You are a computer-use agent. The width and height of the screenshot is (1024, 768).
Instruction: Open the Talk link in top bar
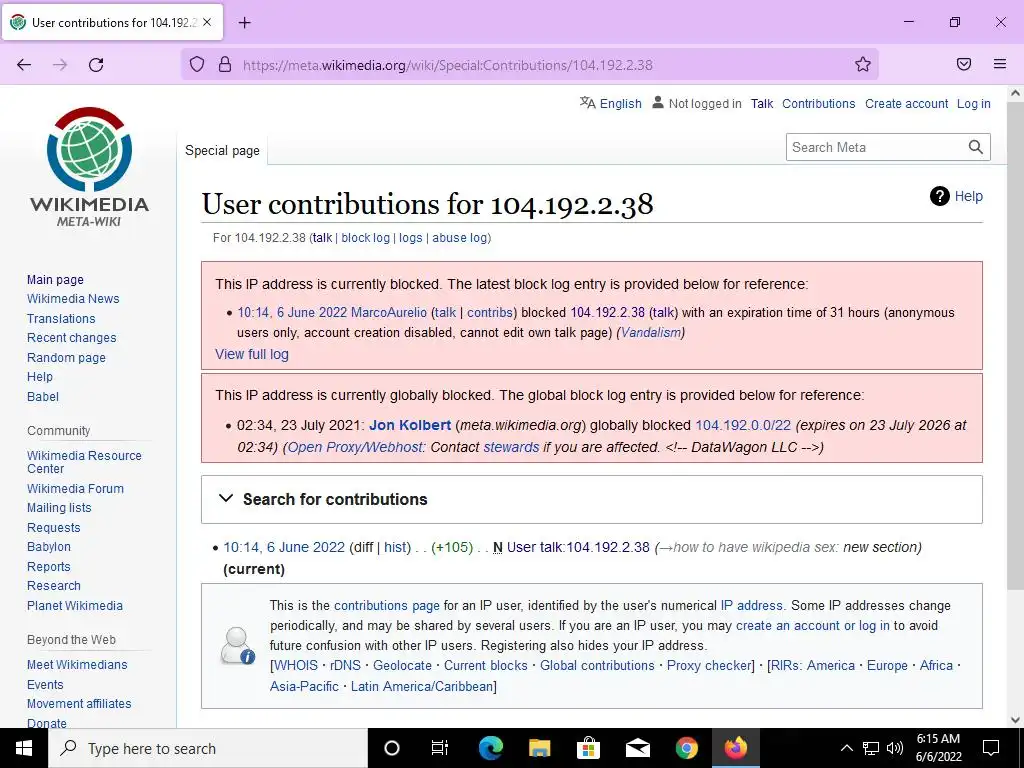click(761, 103)
